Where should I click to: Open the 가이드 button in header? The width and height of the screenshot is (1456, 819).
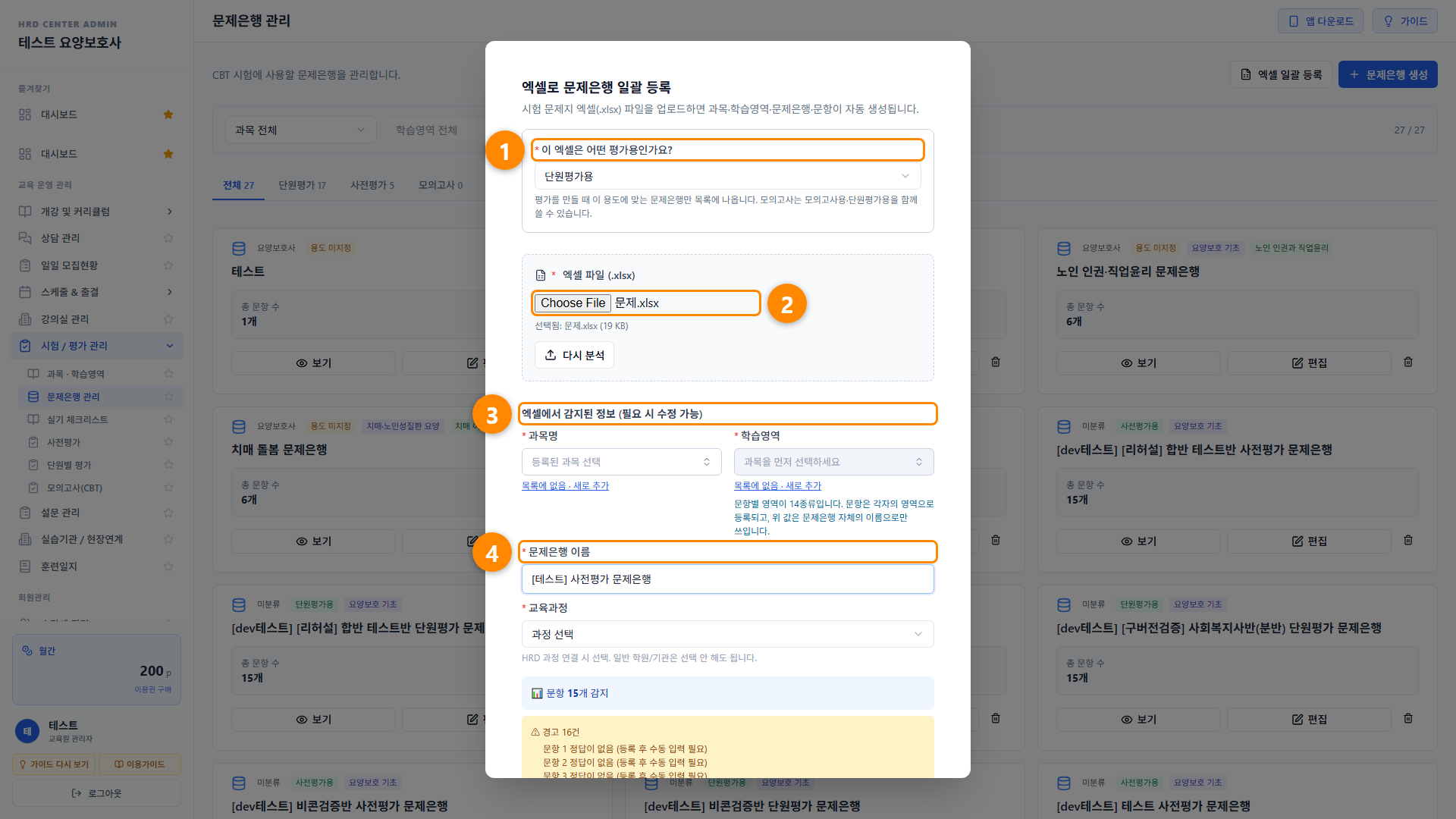[1404, 21]
